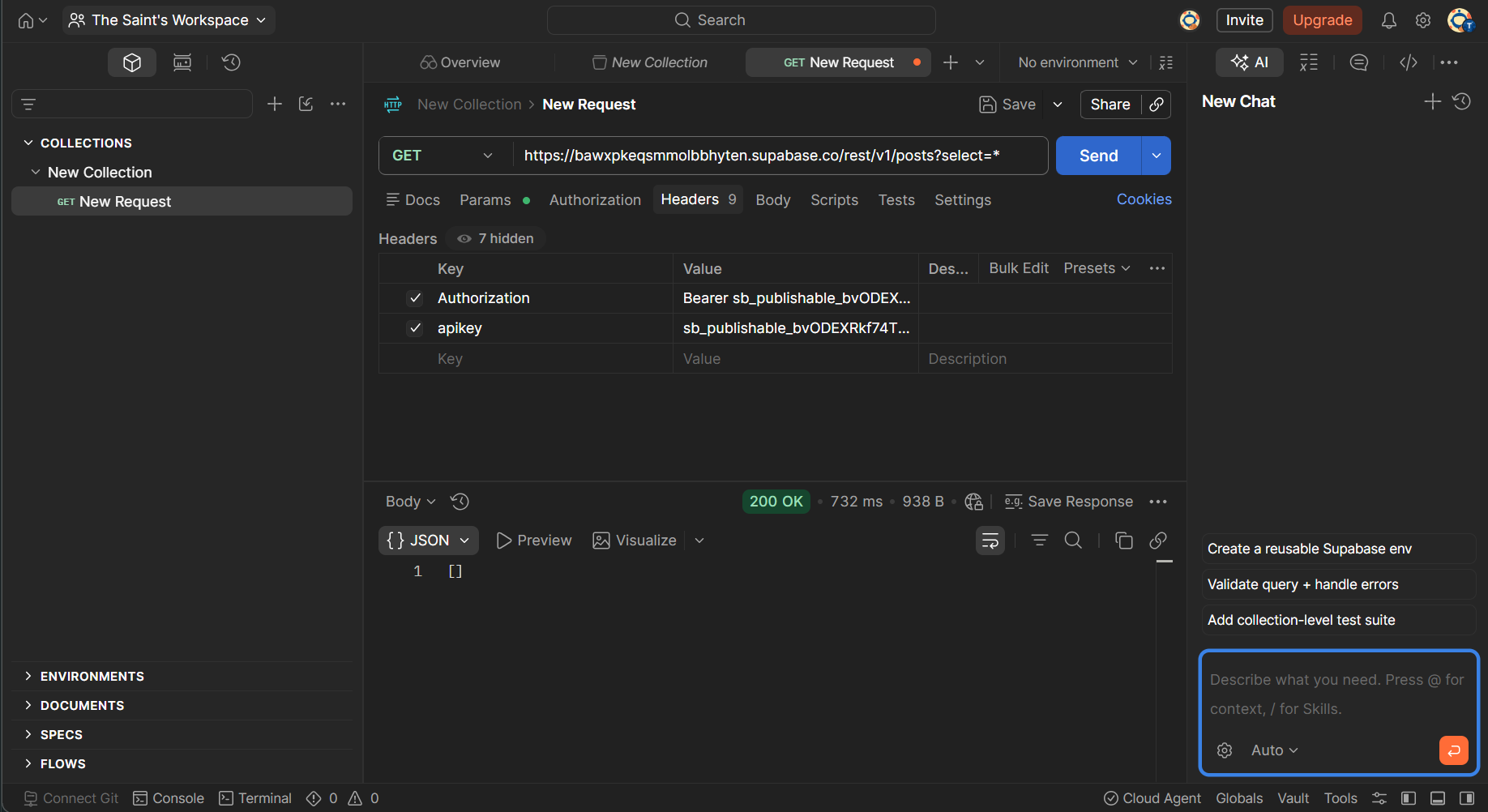The height and width of the screenshot is (812, 1488).
Task: Open the Auto model dropdown in AI chat
Action: pyautogui.click(x=1275, y=750)
